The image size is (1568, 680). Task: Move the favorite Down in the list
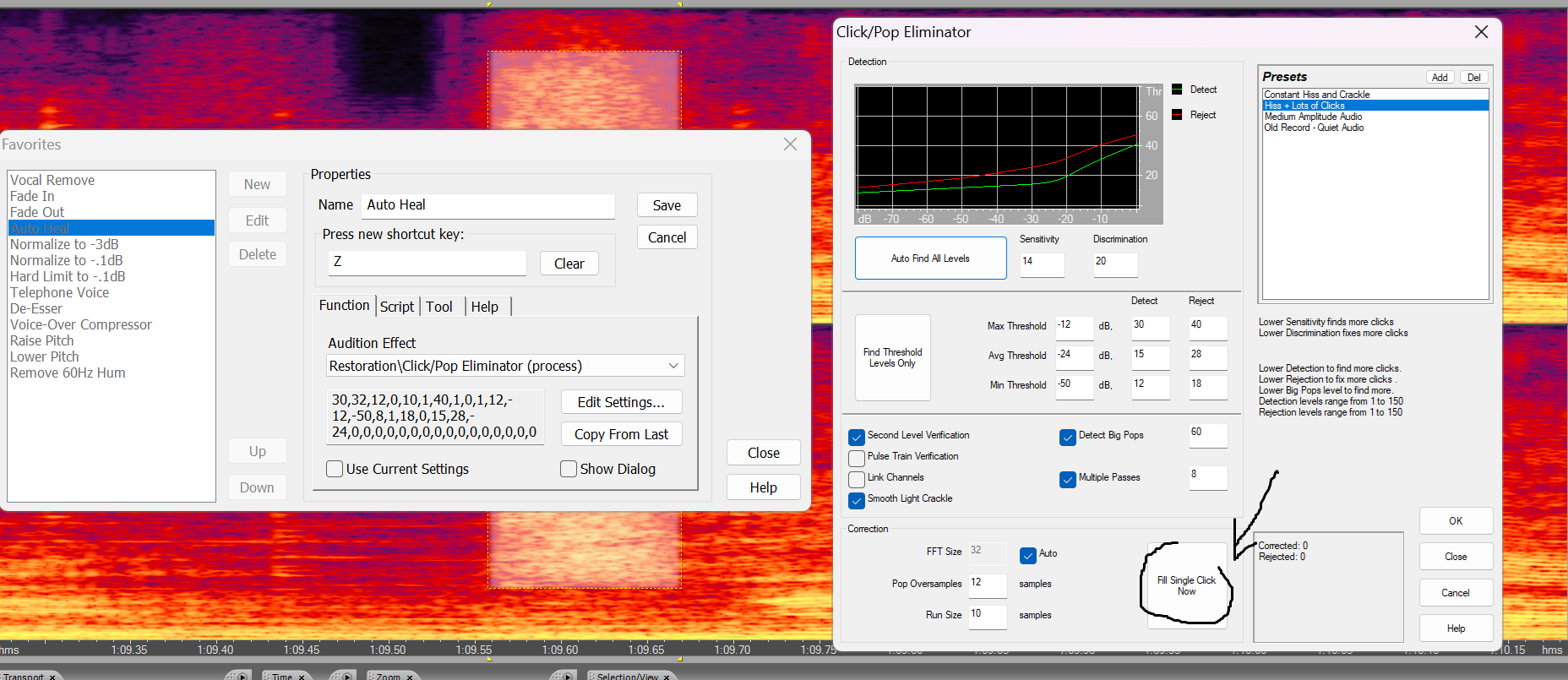[x=258, y=487]
